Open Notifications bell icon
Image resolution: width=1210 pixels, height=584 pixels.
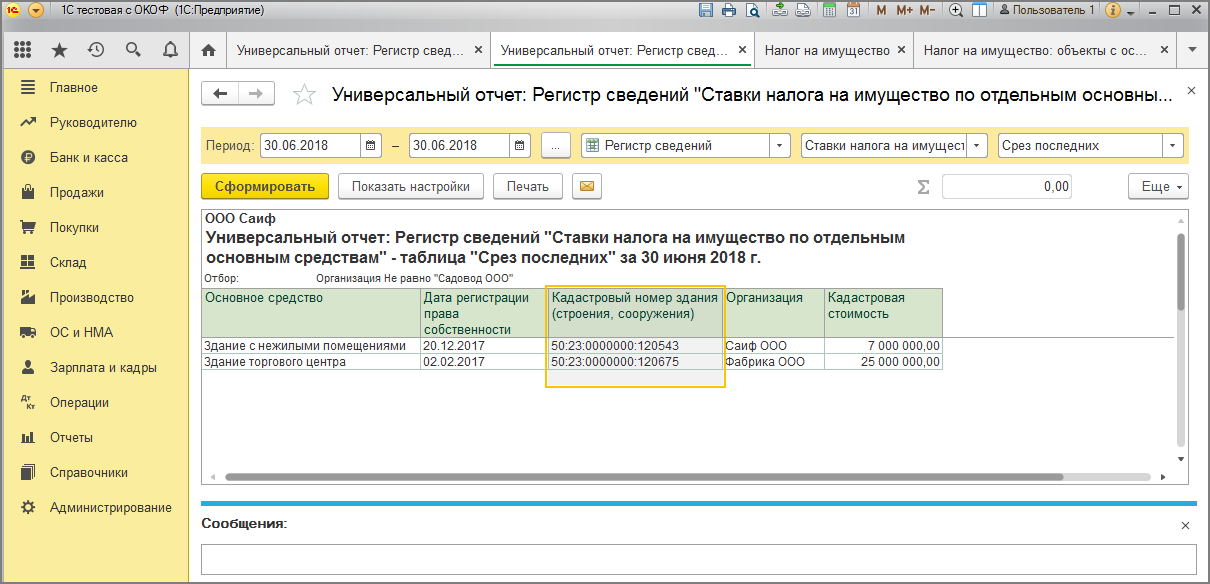(170, 49)
